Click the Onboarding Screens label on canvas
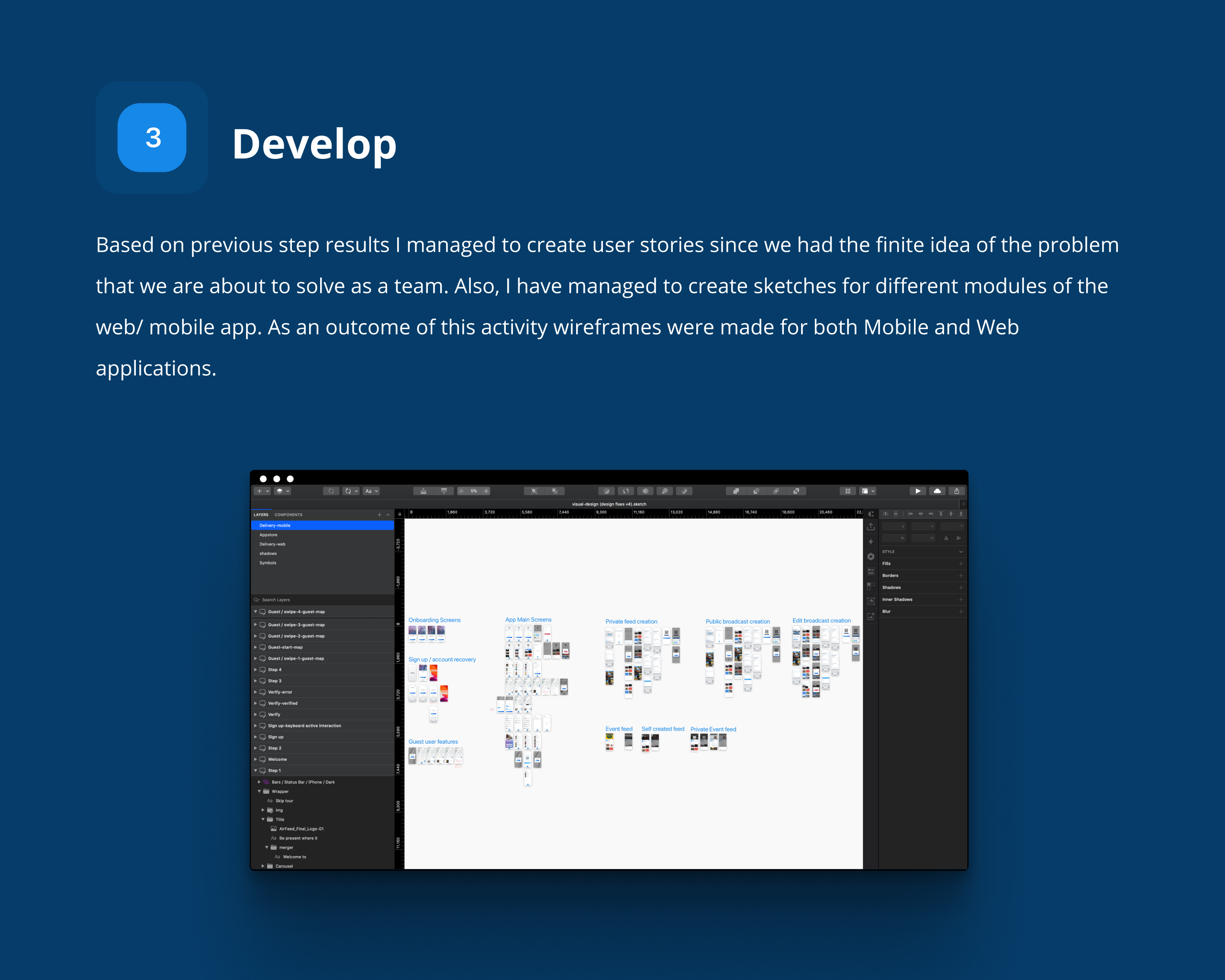 point(434,620)
